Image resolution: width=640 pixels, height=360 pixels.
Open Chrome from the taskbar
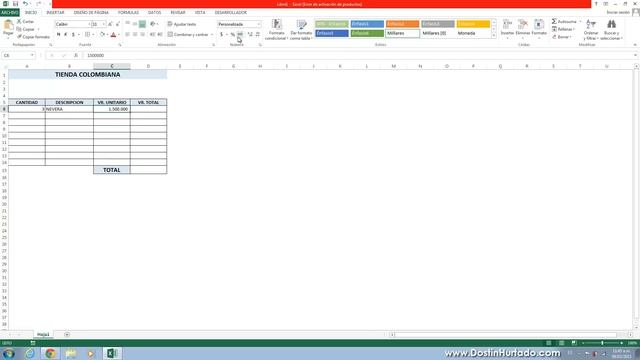coord(50,353)
